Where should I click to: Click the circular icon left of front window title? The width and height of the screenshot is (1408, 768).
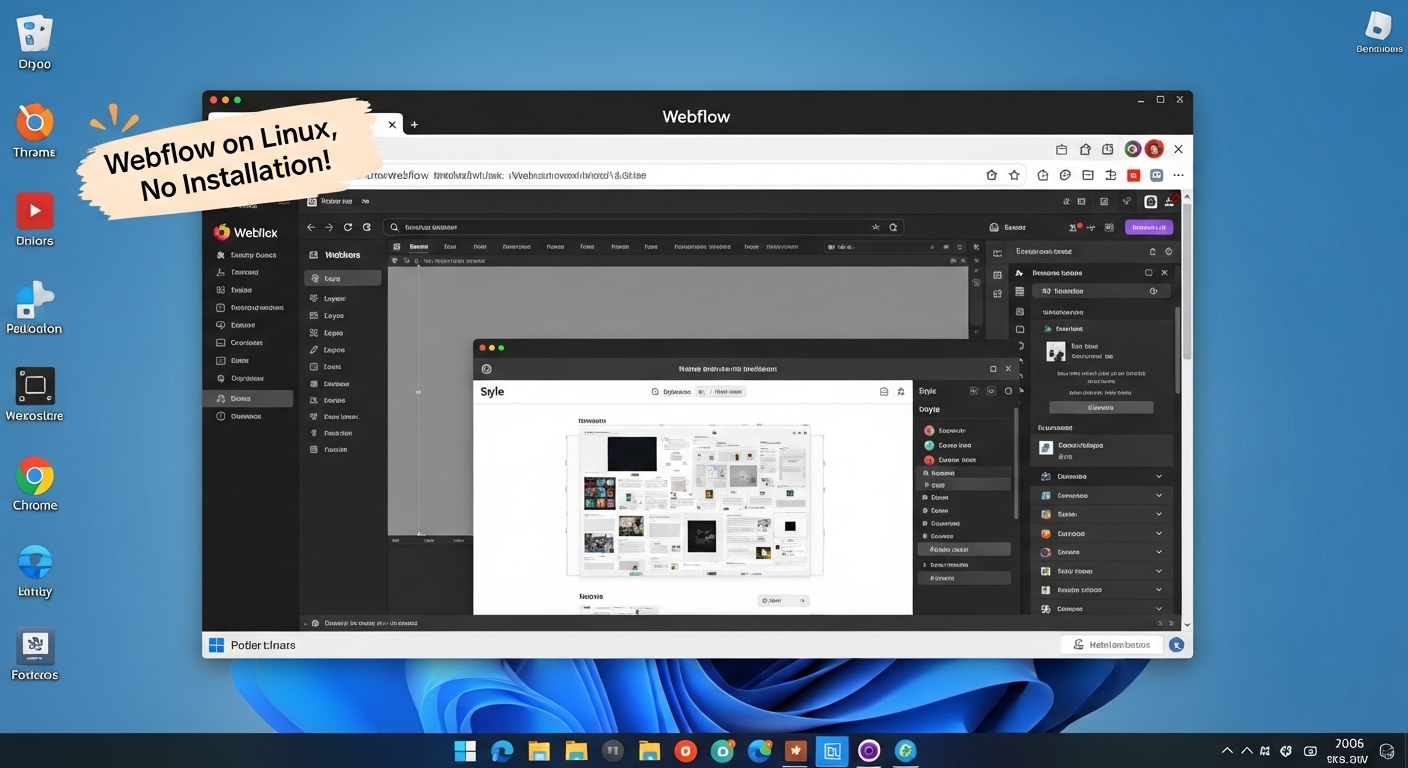487,368
